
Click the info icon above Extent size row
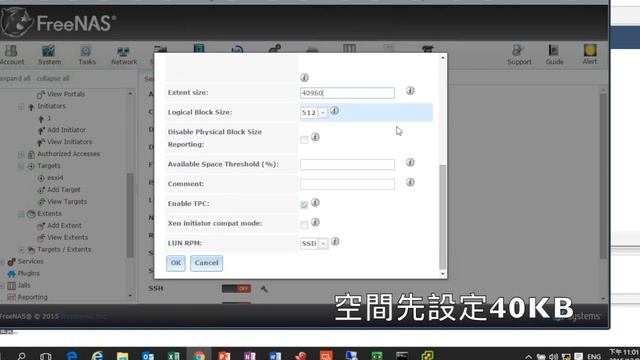304,78
